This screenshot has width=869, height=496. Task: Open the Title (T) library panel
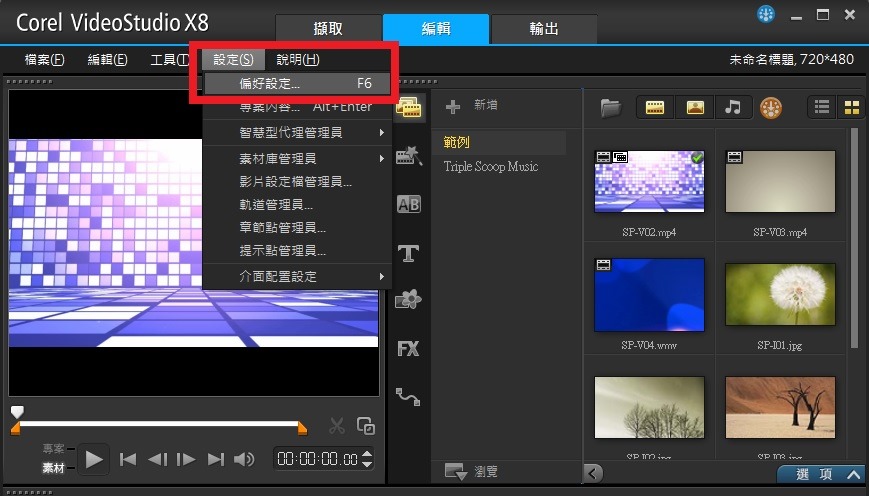[x=408, y=252]
